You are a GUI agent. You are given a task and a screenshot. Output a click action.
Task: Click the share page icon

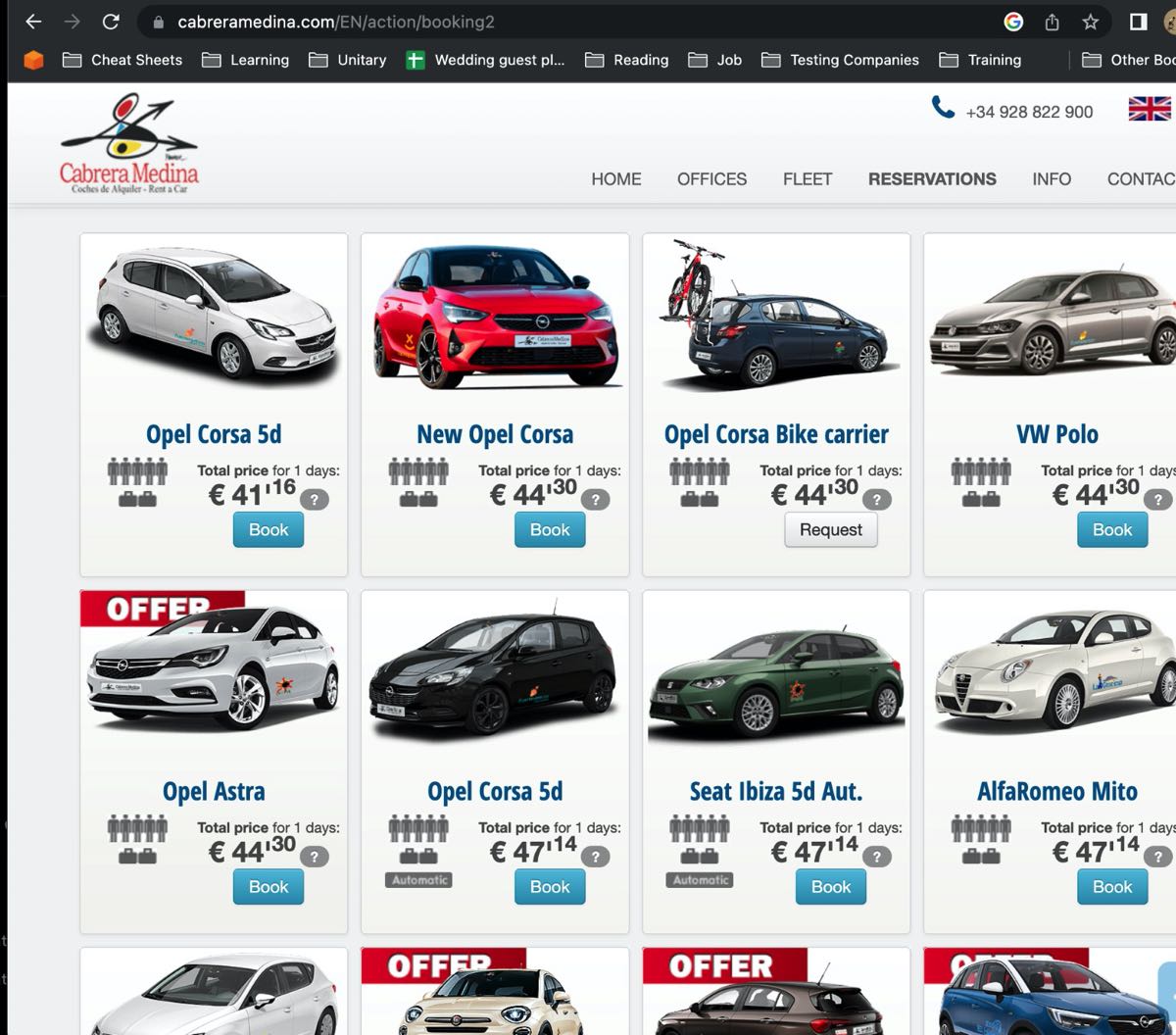coord(1052,22)
